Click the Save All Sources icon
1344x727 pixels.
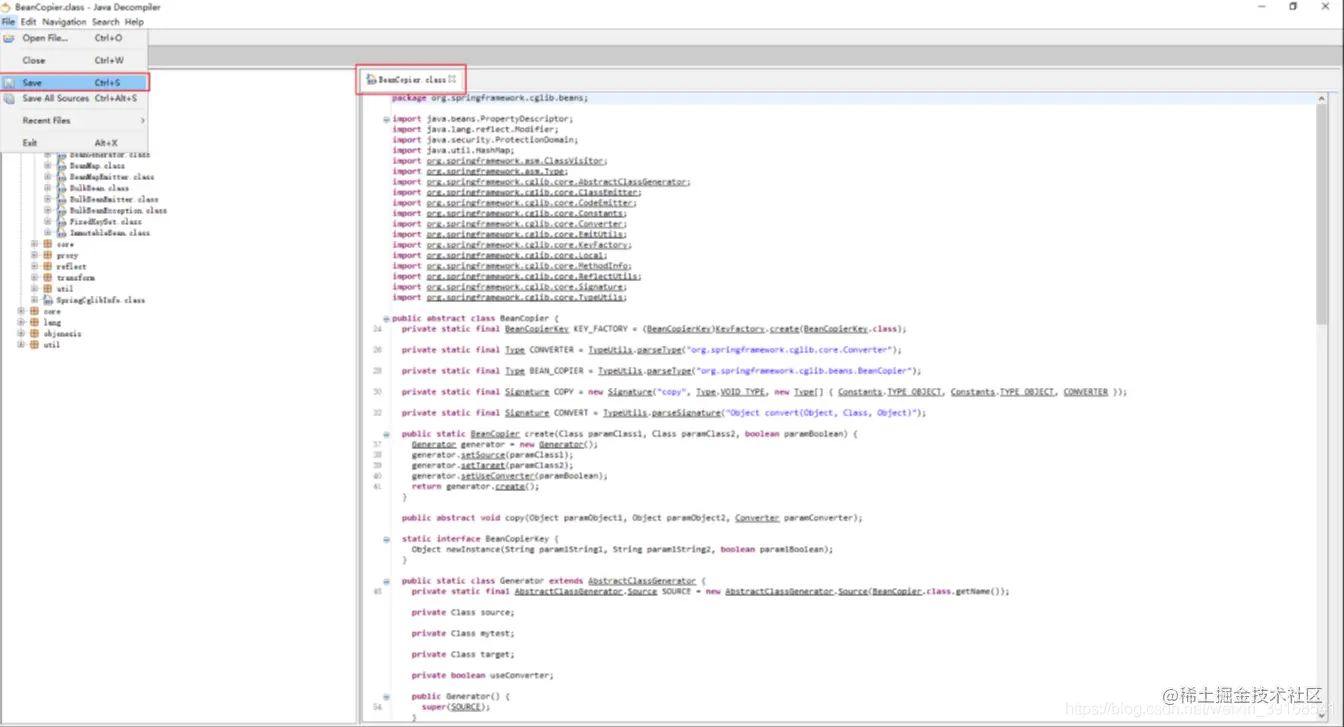[9, 98]
